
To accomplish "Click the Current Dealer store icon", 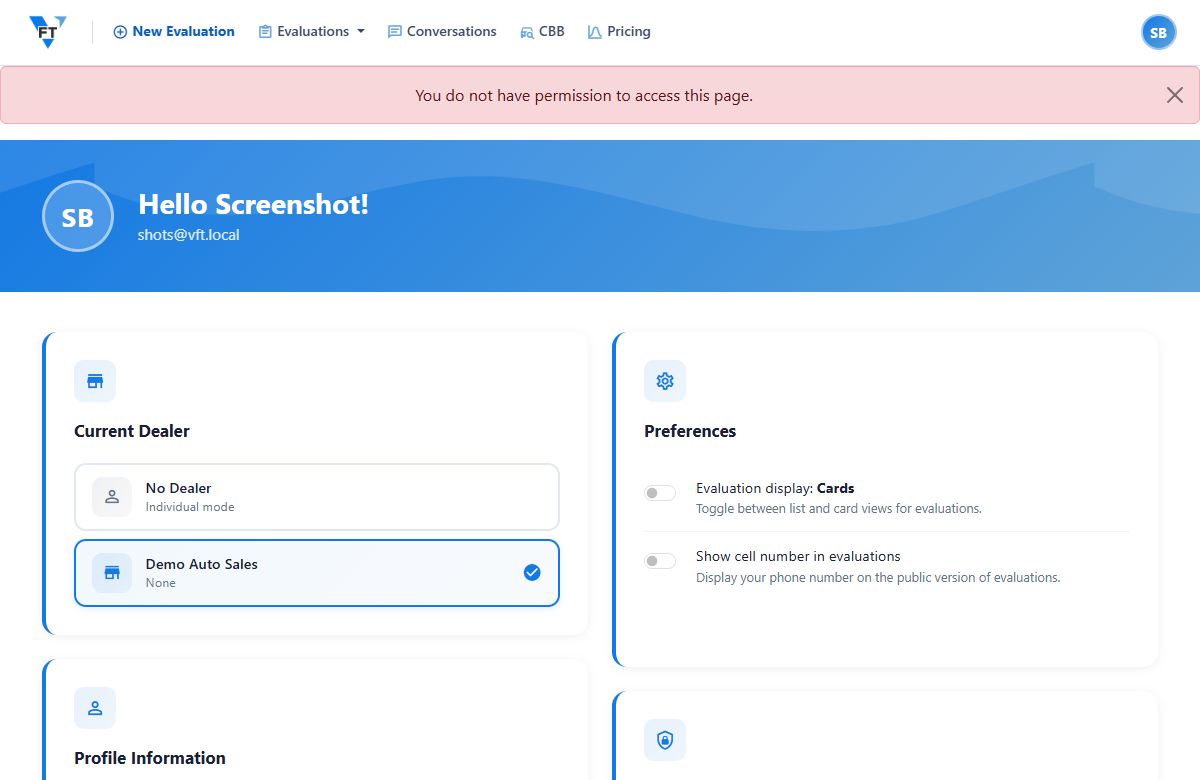I will click(x=95, y=381).
